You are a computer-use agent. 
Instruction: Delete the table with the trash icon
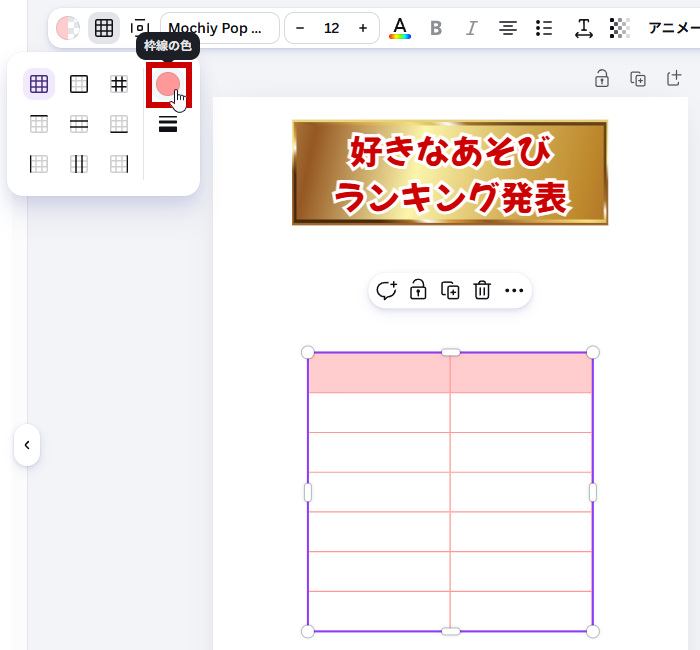point(482,290)
